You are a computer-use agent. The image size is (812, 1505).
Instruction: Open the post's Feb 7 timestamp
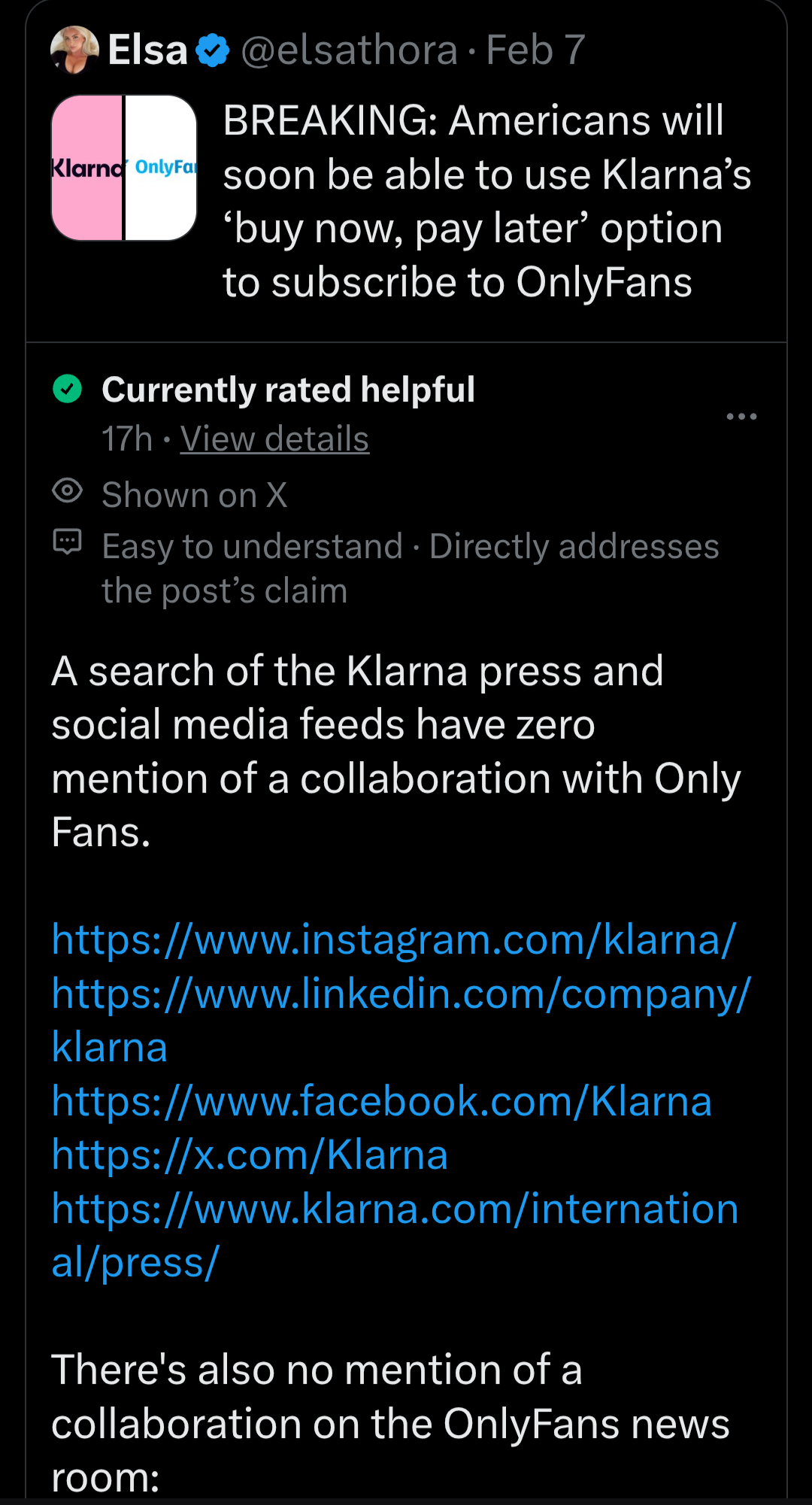535,50
